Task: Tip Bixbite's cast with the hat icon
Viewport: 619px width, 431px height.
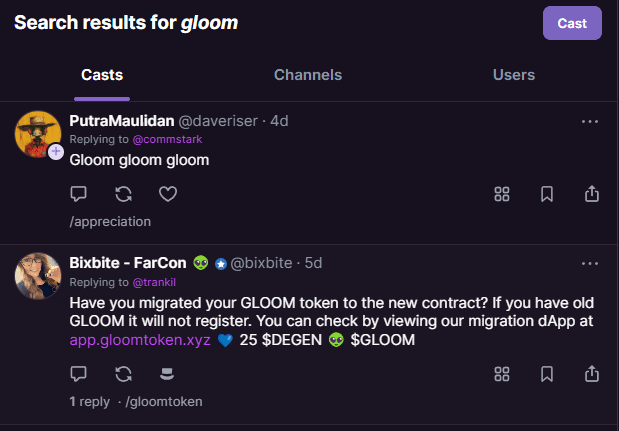Action: pyautogui.click(x=167, y=374)
